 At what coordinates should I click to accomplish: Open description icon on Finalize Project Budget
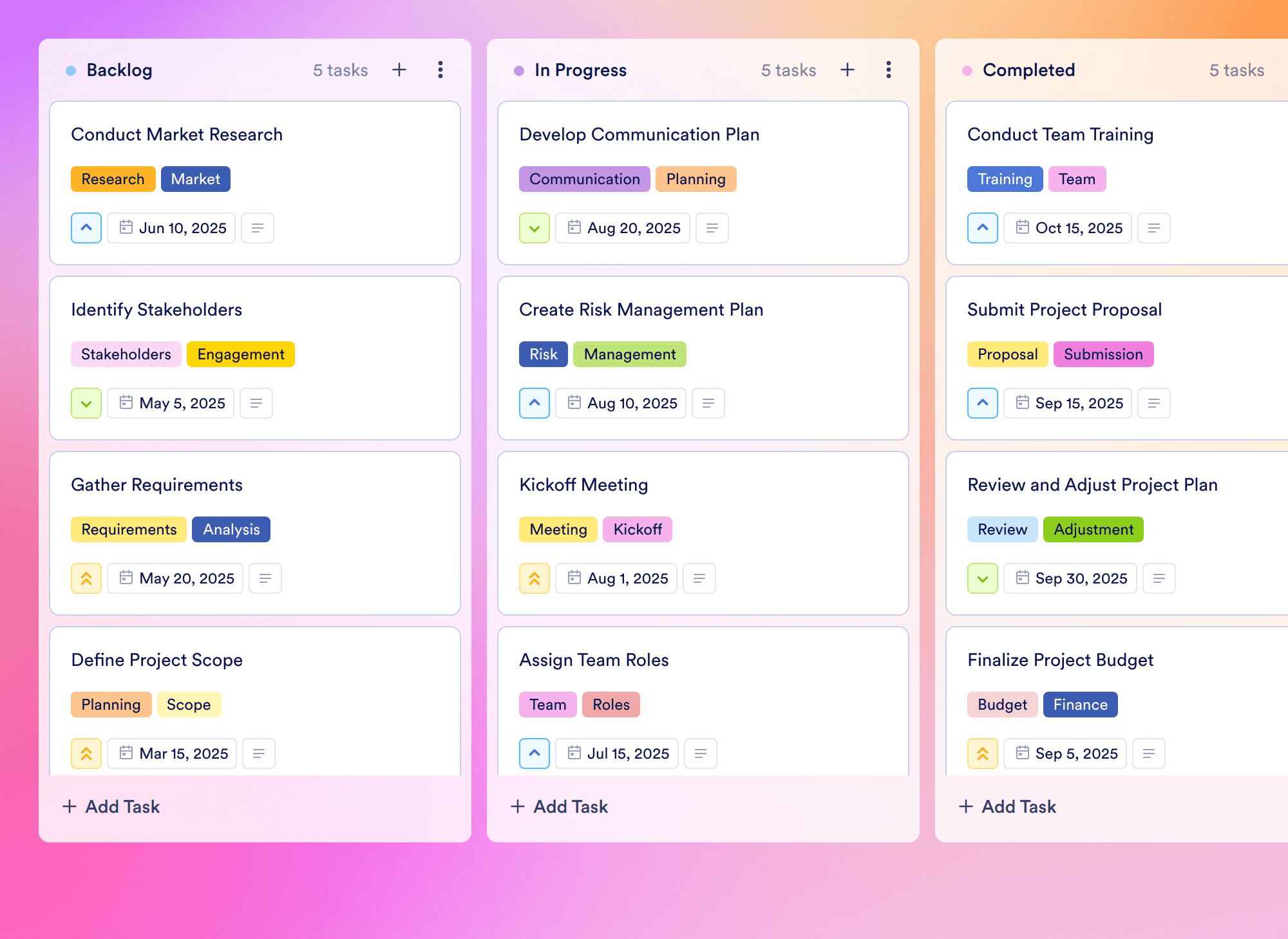[1149, 754]
